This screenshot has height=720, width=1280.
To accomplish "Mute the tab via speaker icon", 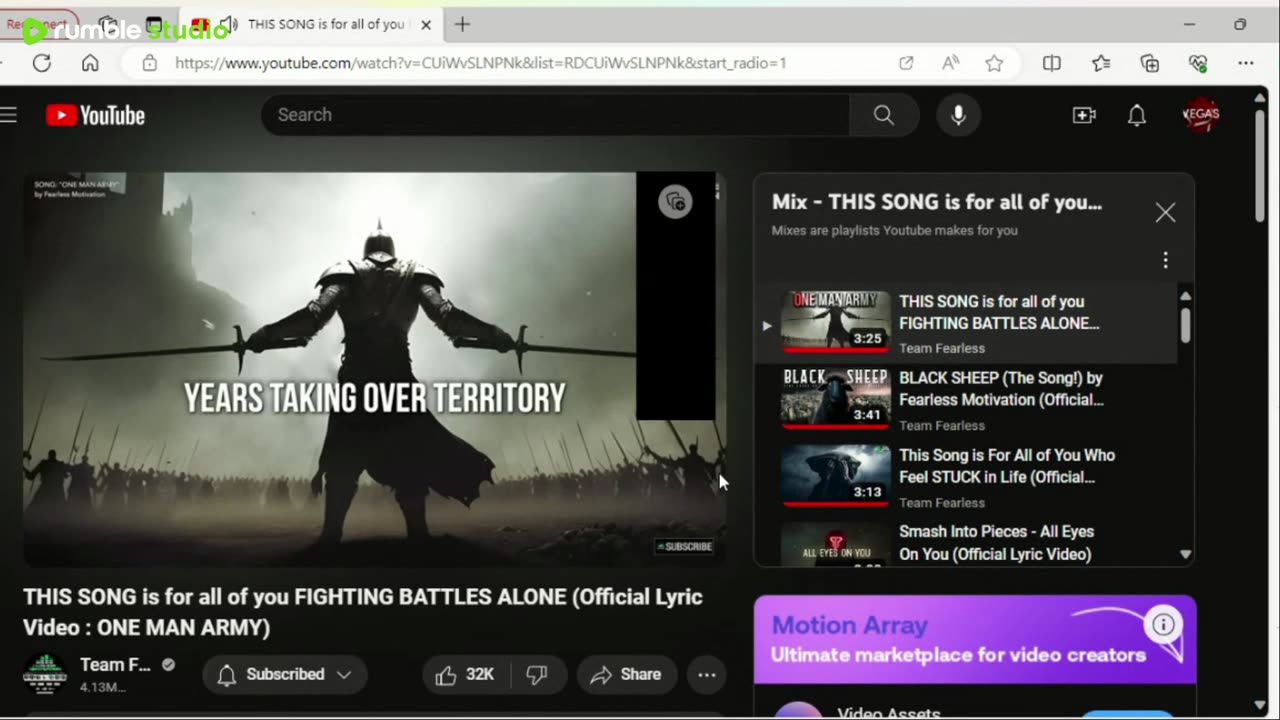I will 229,24.
